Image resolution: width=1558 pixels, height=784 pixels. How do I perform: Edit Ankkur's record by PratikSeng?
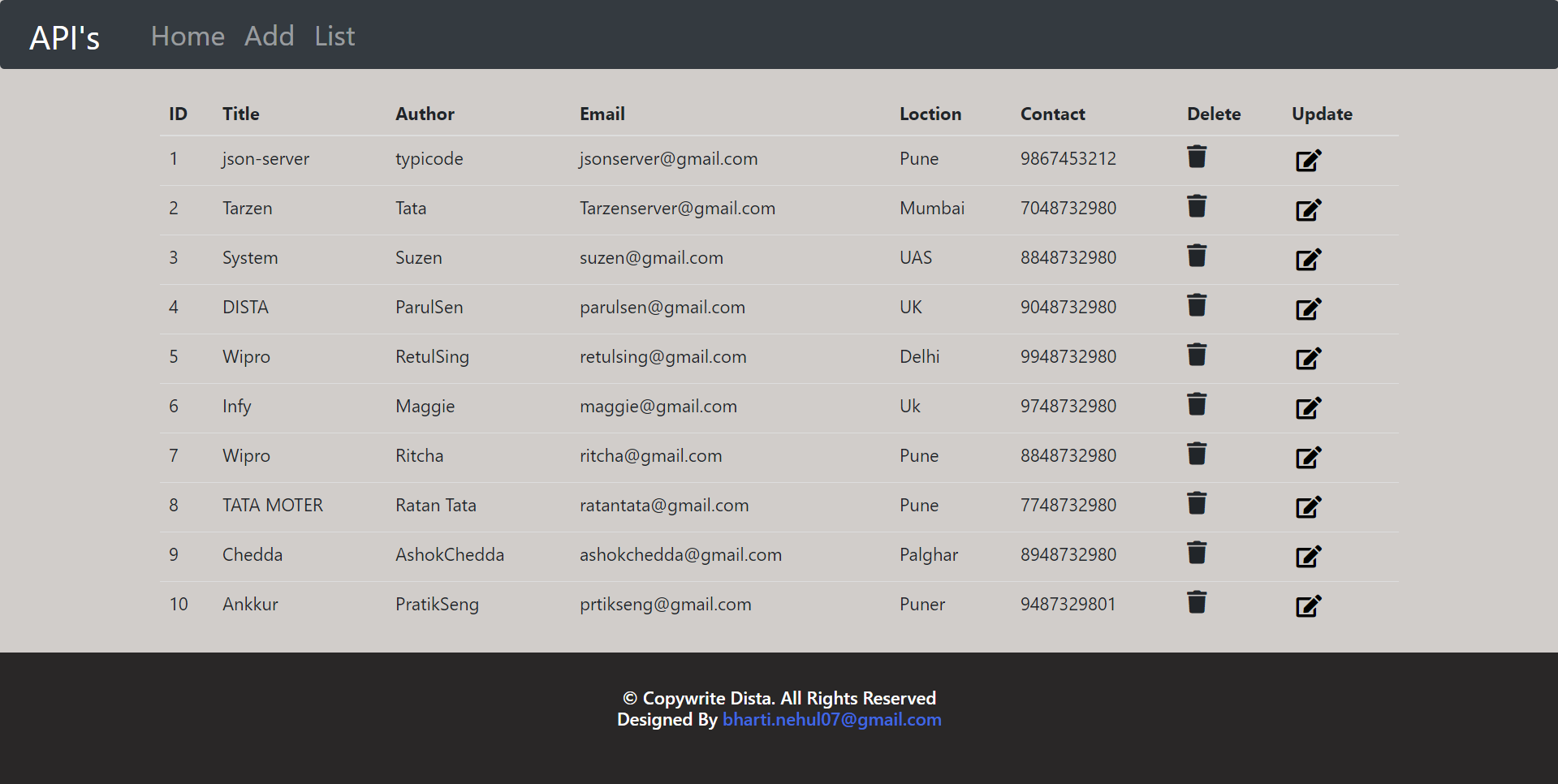[x=1307, y=606]
